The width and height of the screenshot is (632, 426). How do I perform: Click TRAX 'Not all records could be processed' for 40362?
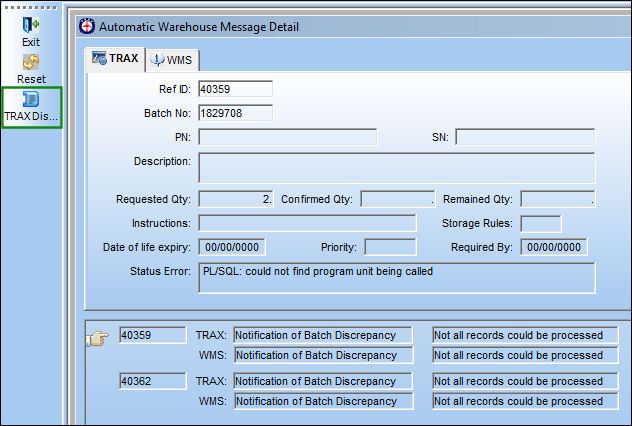point(525,381)
